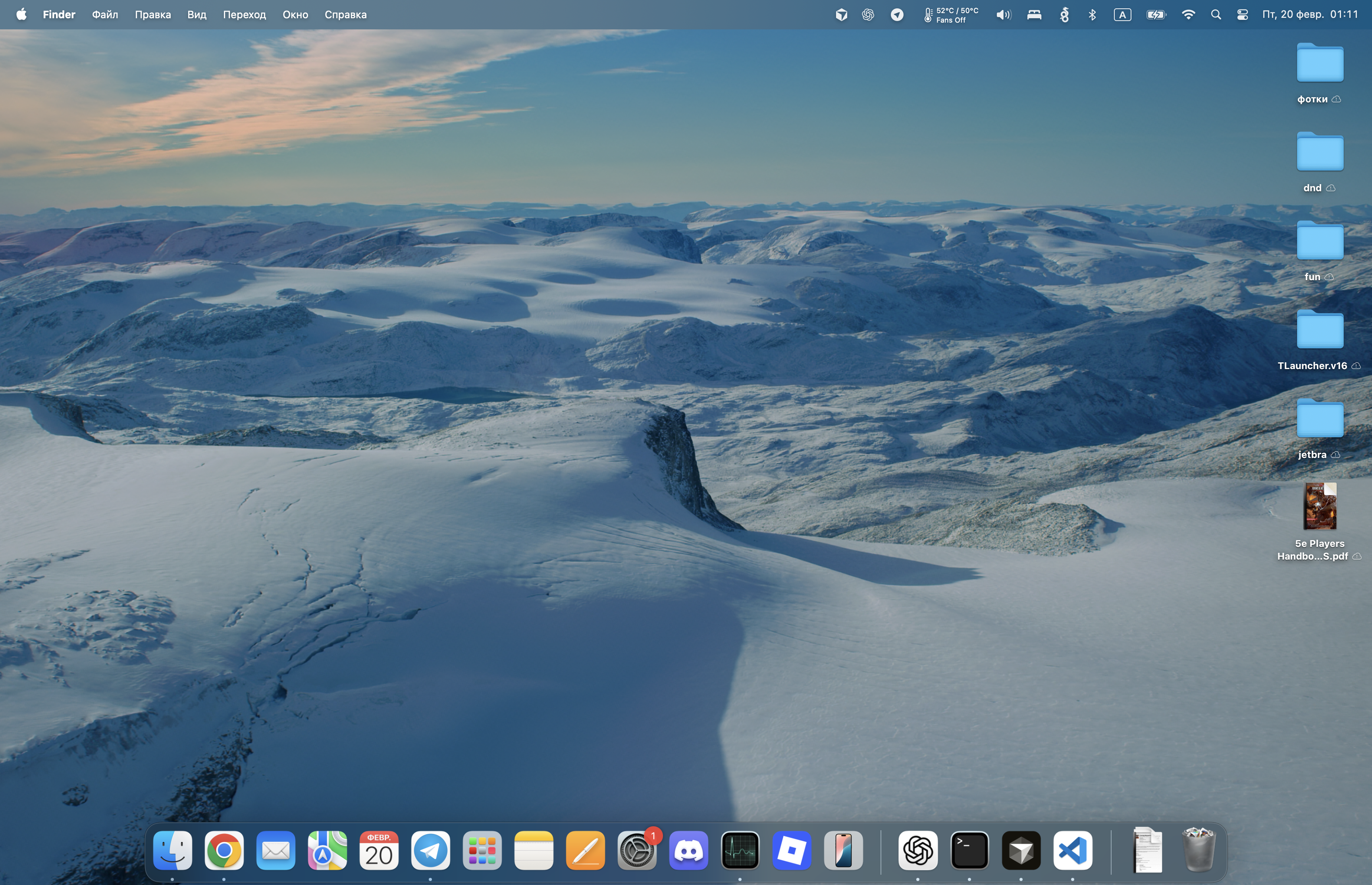The image size is (1372, 885).
Task: Open Control Center toggles icon
Action: (1242, 15)
